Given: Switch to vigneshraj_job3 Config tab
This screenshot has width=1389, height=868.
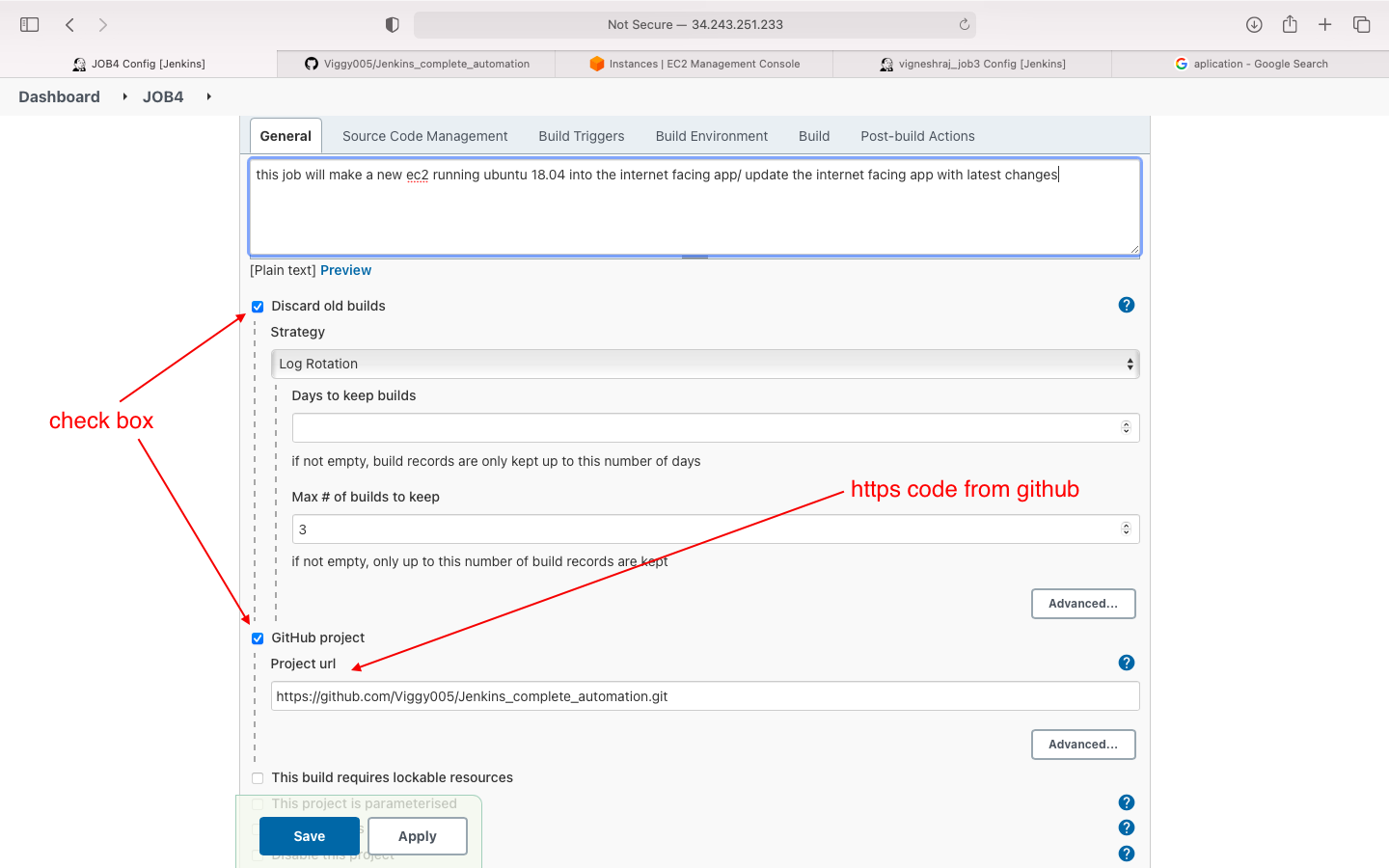Looking at the screenshot, I should tap(972, 64).
